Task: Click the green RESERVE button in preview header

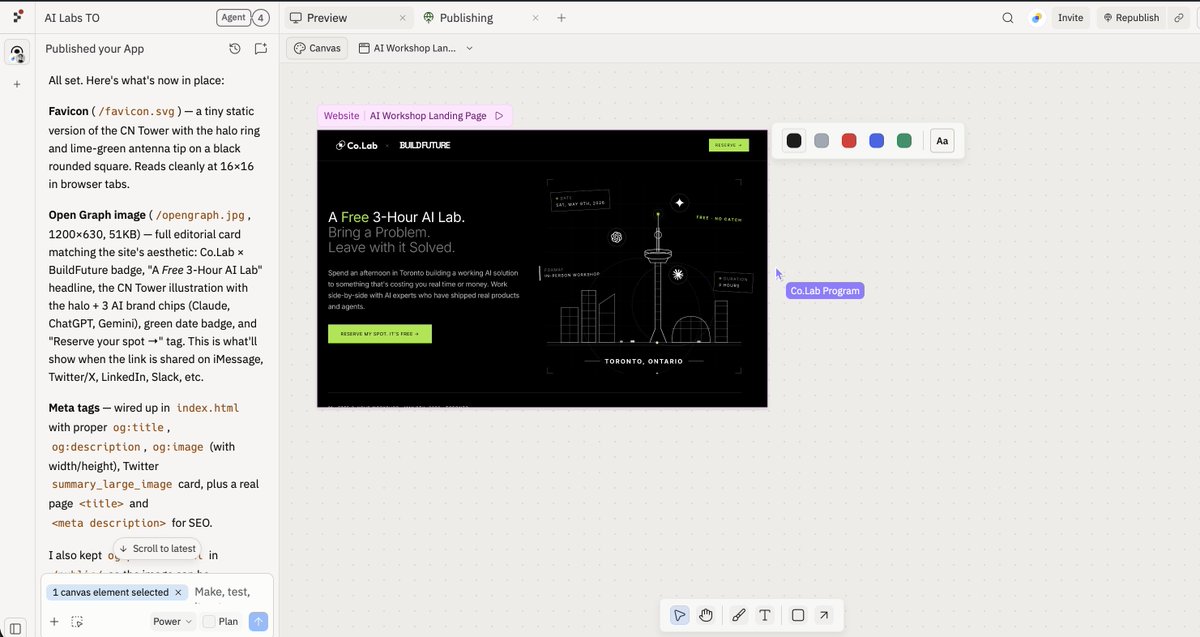Action: (729, 145)
